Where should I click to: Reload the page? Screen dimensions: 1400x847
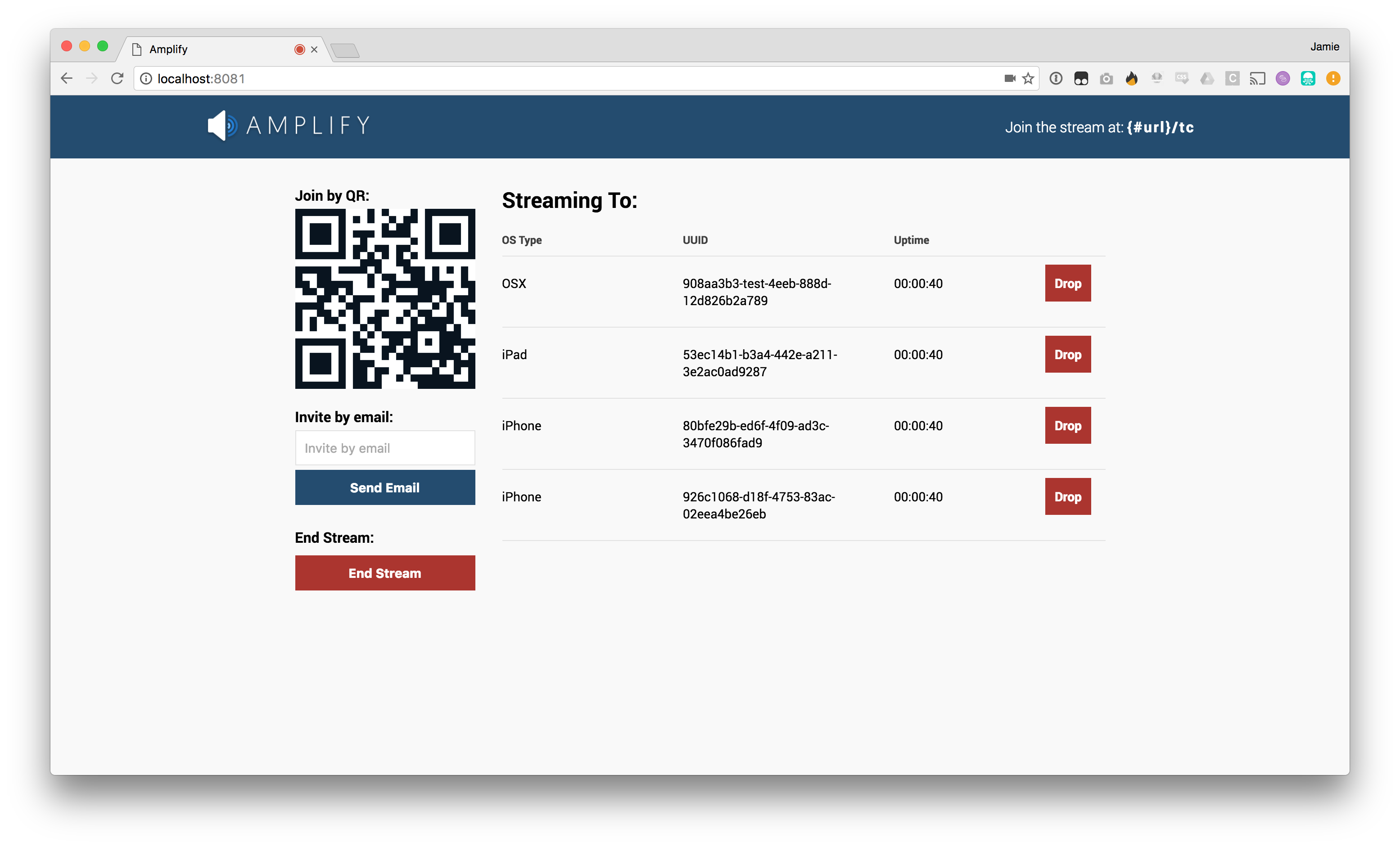117,78
